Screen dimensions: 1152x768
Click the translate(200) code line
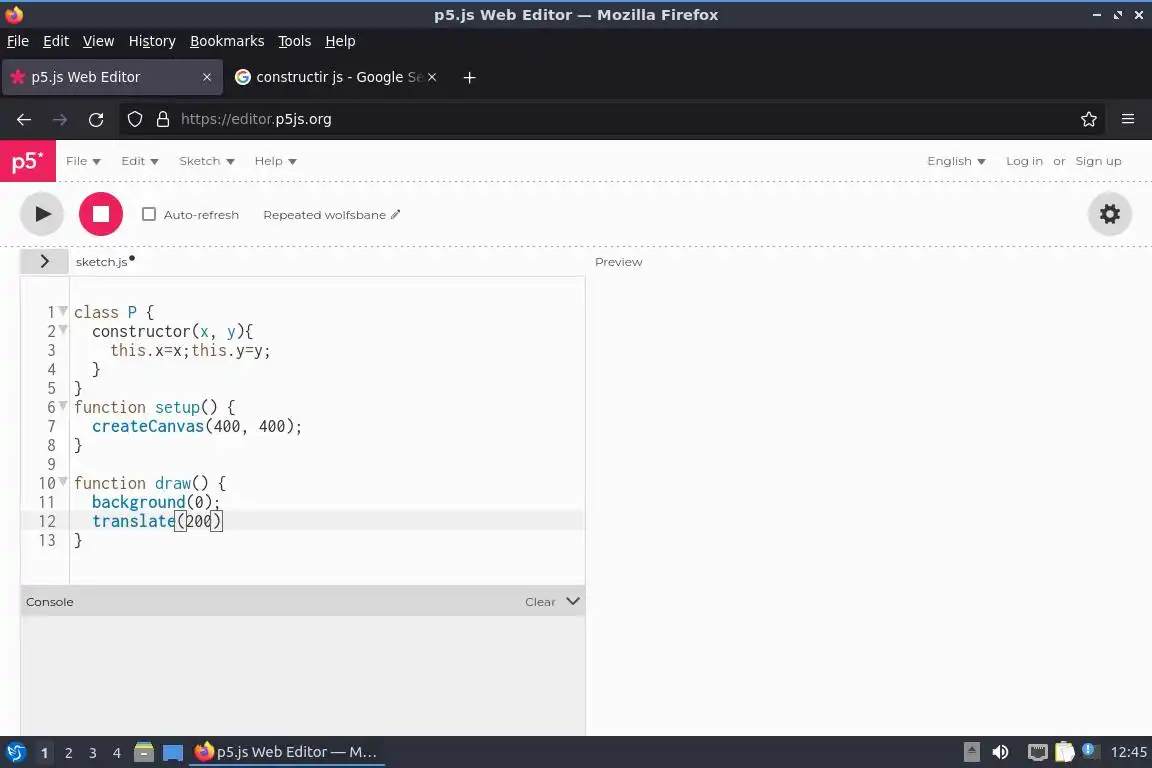pos(156,521)
